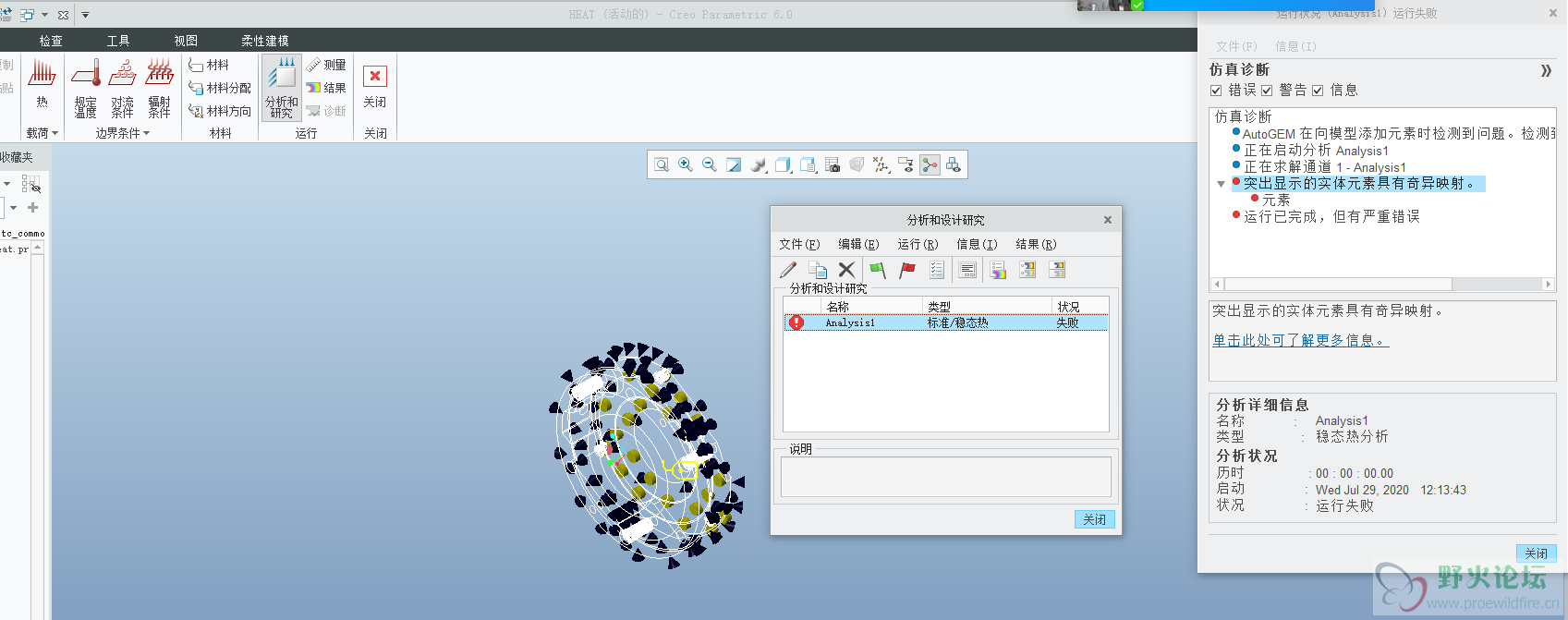Choose the 辐射条件 radiation condition tool

click(160, 87)
